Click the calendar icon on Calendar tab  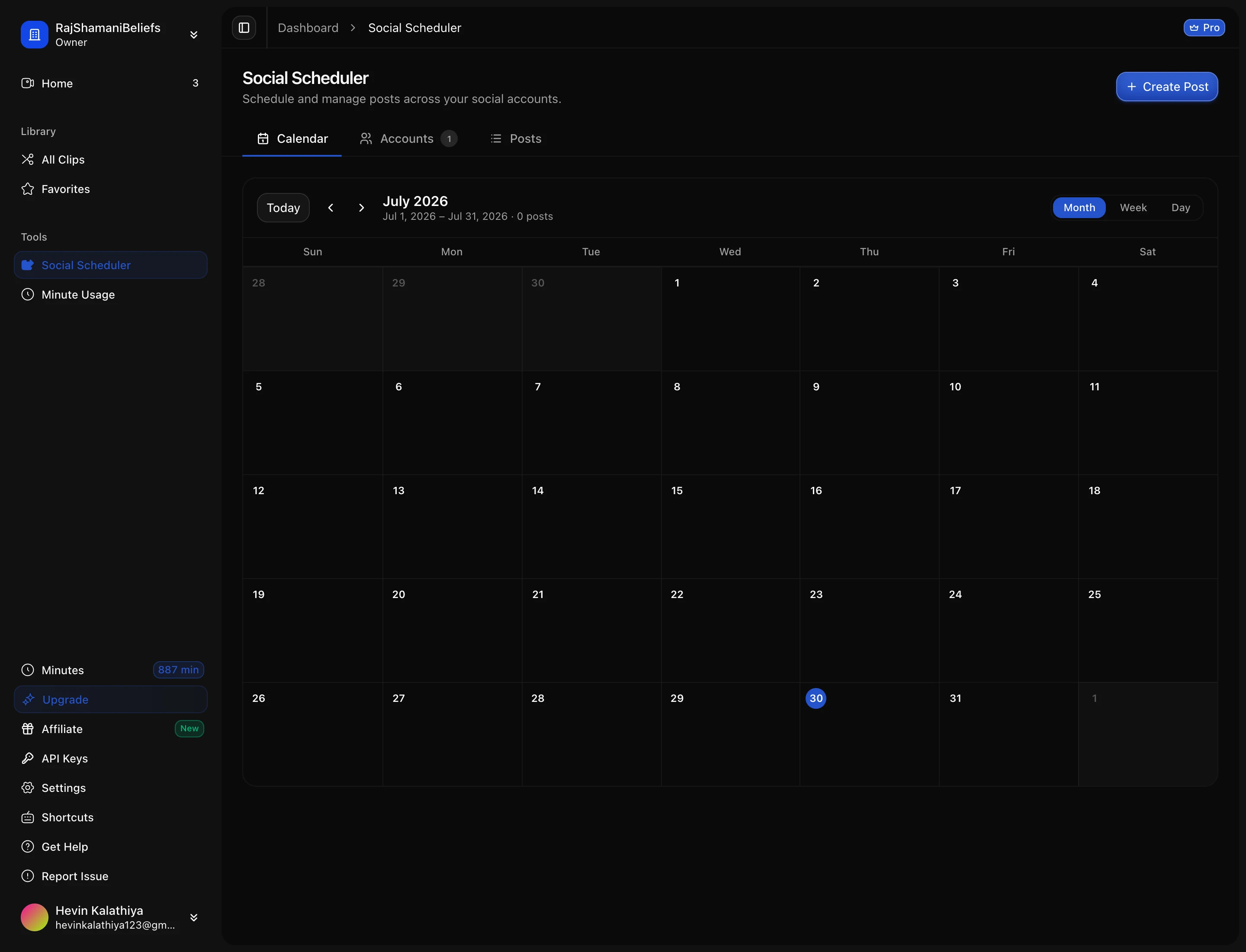pos(263,139)
